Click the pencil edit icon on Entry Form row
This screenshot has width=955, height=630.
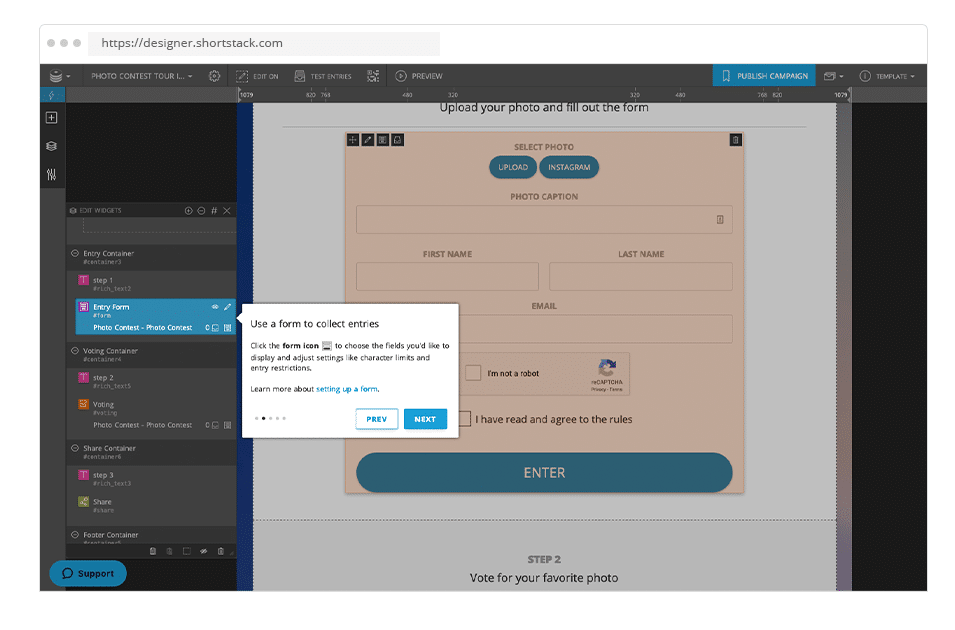pos(227,307)
